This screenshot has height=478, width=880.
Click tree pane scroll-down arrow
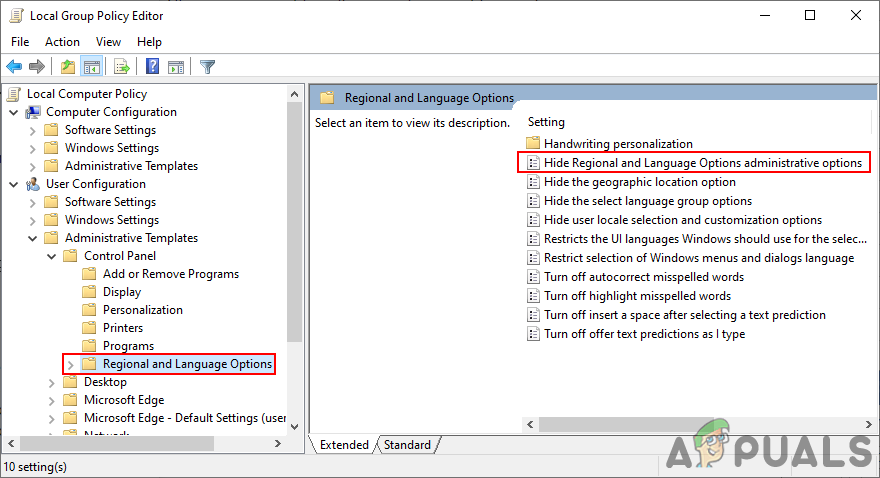tap(295, 427)
